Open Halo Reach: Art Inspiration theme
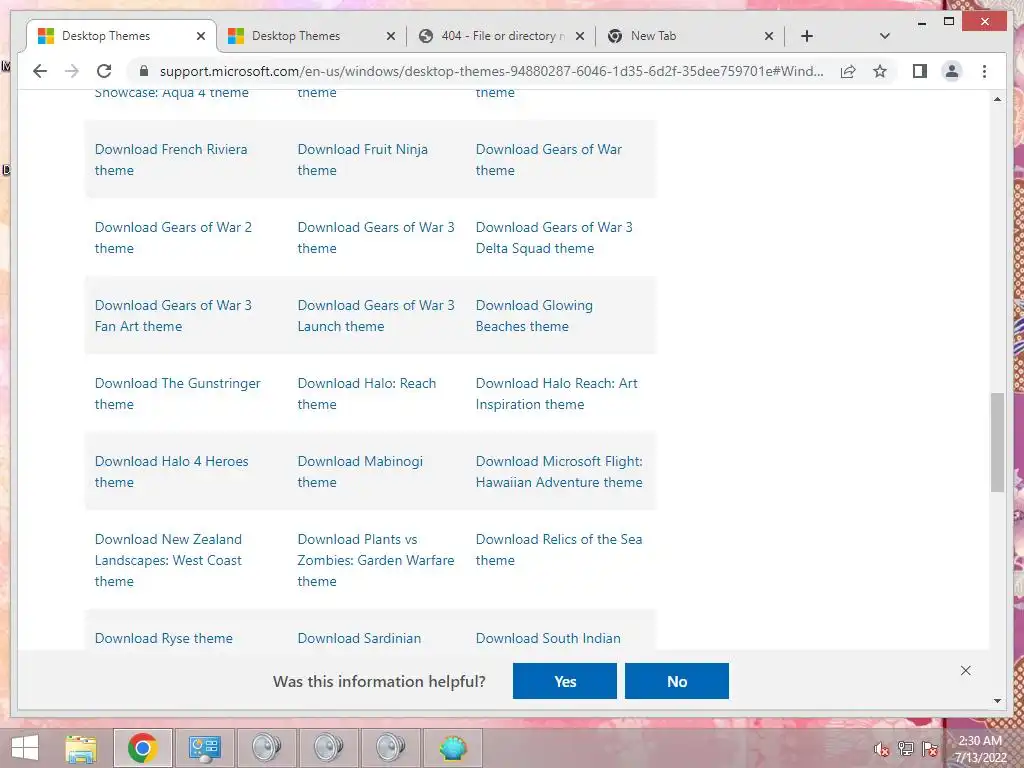1024x768 pixels. point(556,394)
